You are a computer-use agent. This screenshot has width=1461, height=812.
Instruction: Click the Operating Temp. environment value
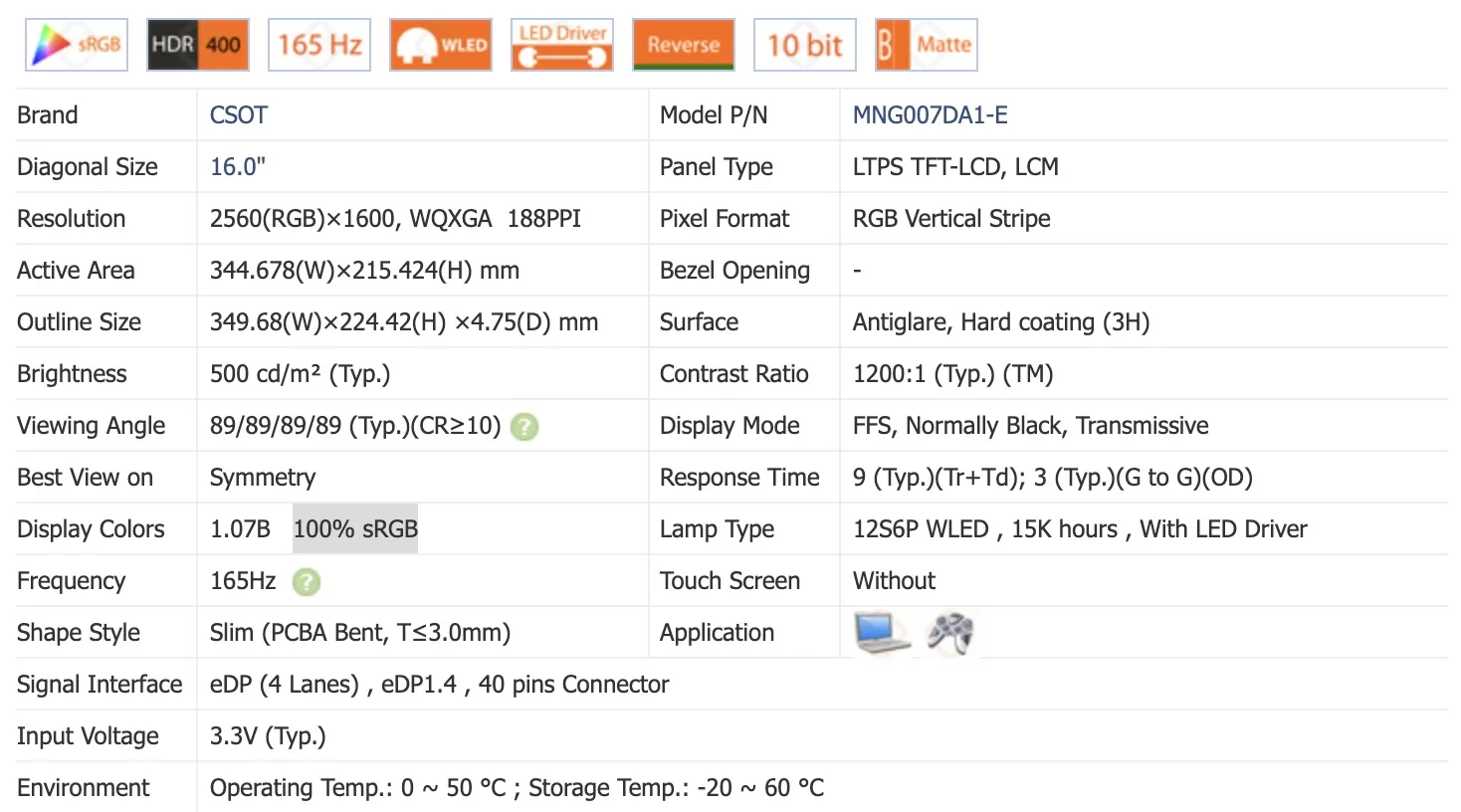517,788
